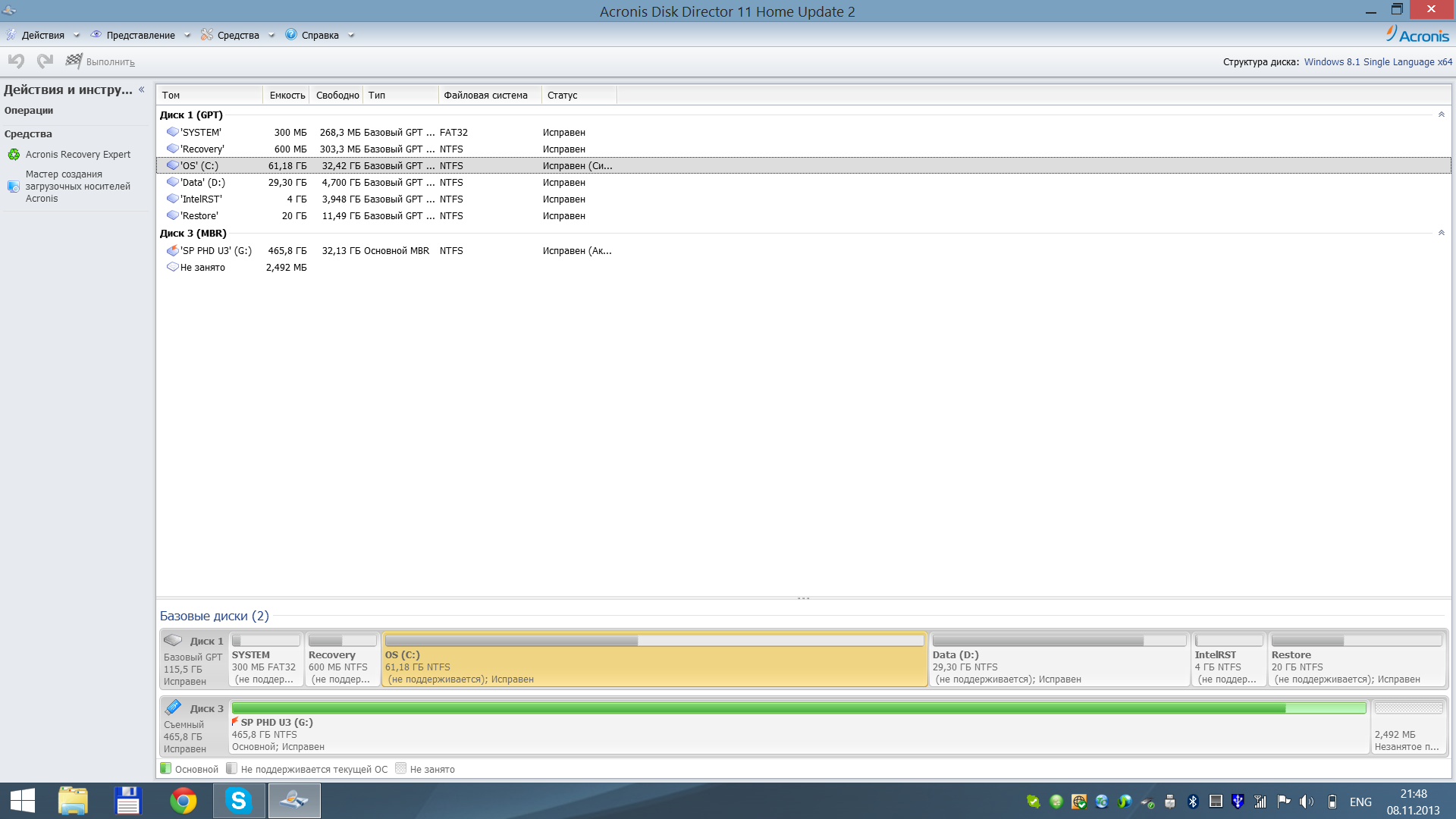Click the dropdown arrow next to Действия

[76, 36]
